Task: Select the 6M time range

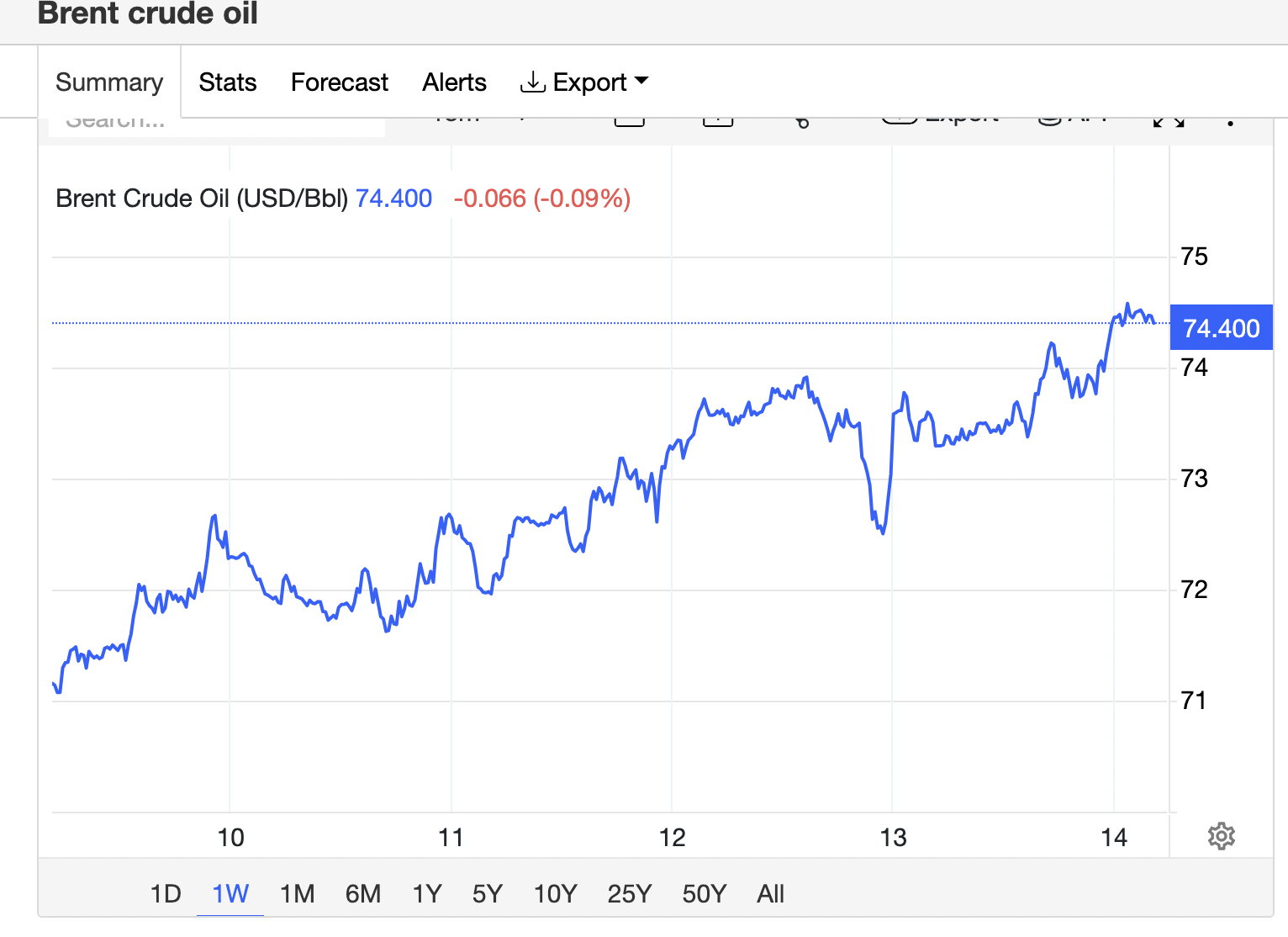Action: (363, 893)
